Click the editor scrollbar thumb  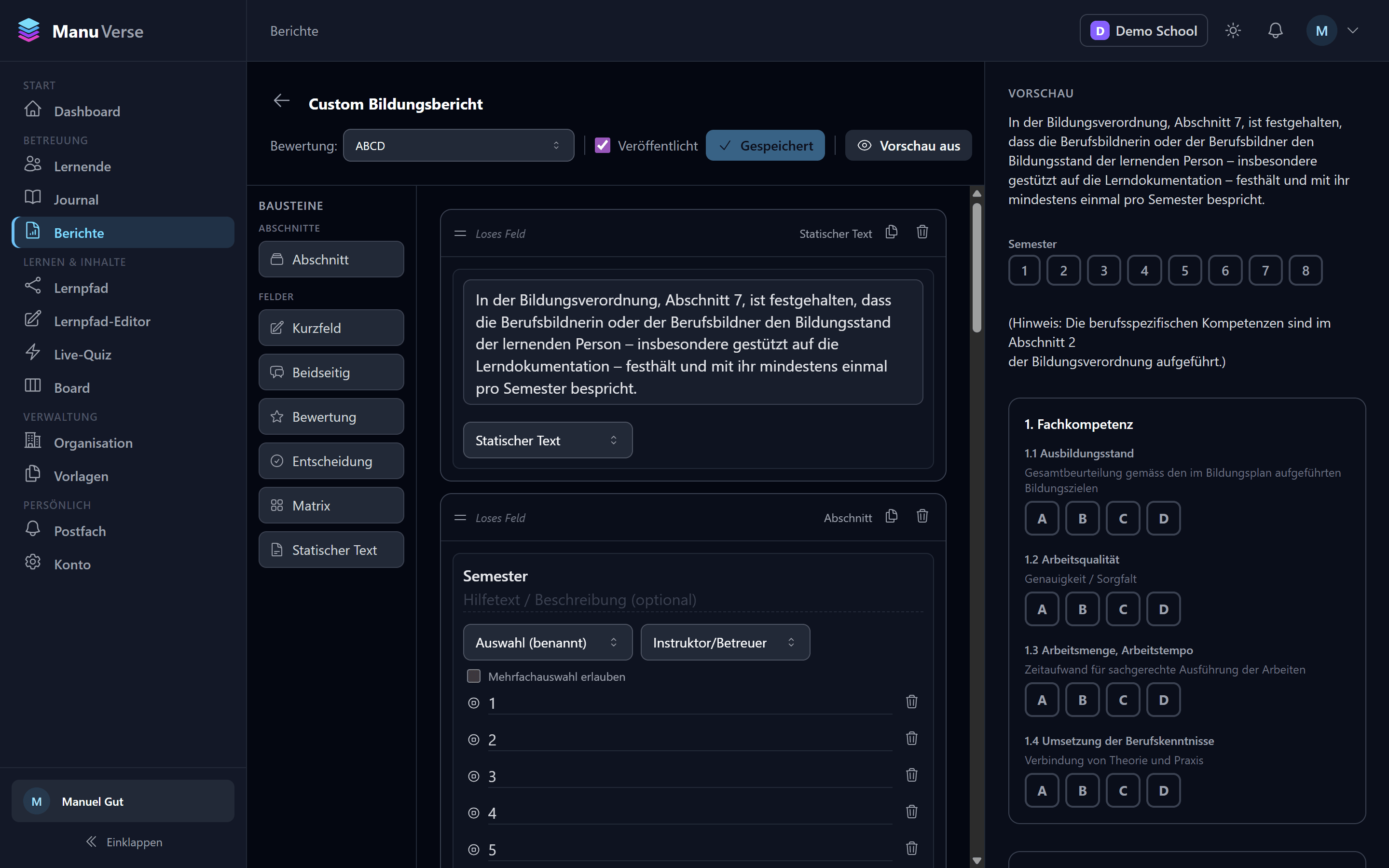pos(977,267)
